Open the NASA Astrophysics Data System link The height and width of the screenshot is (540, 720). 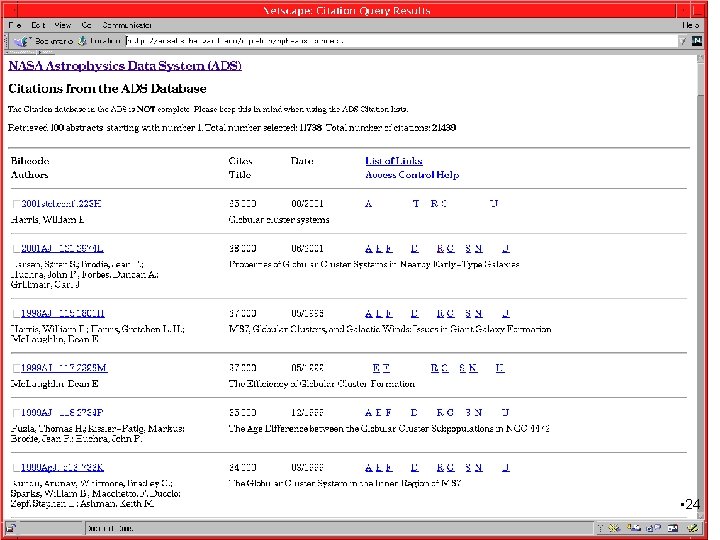point(125,66)
